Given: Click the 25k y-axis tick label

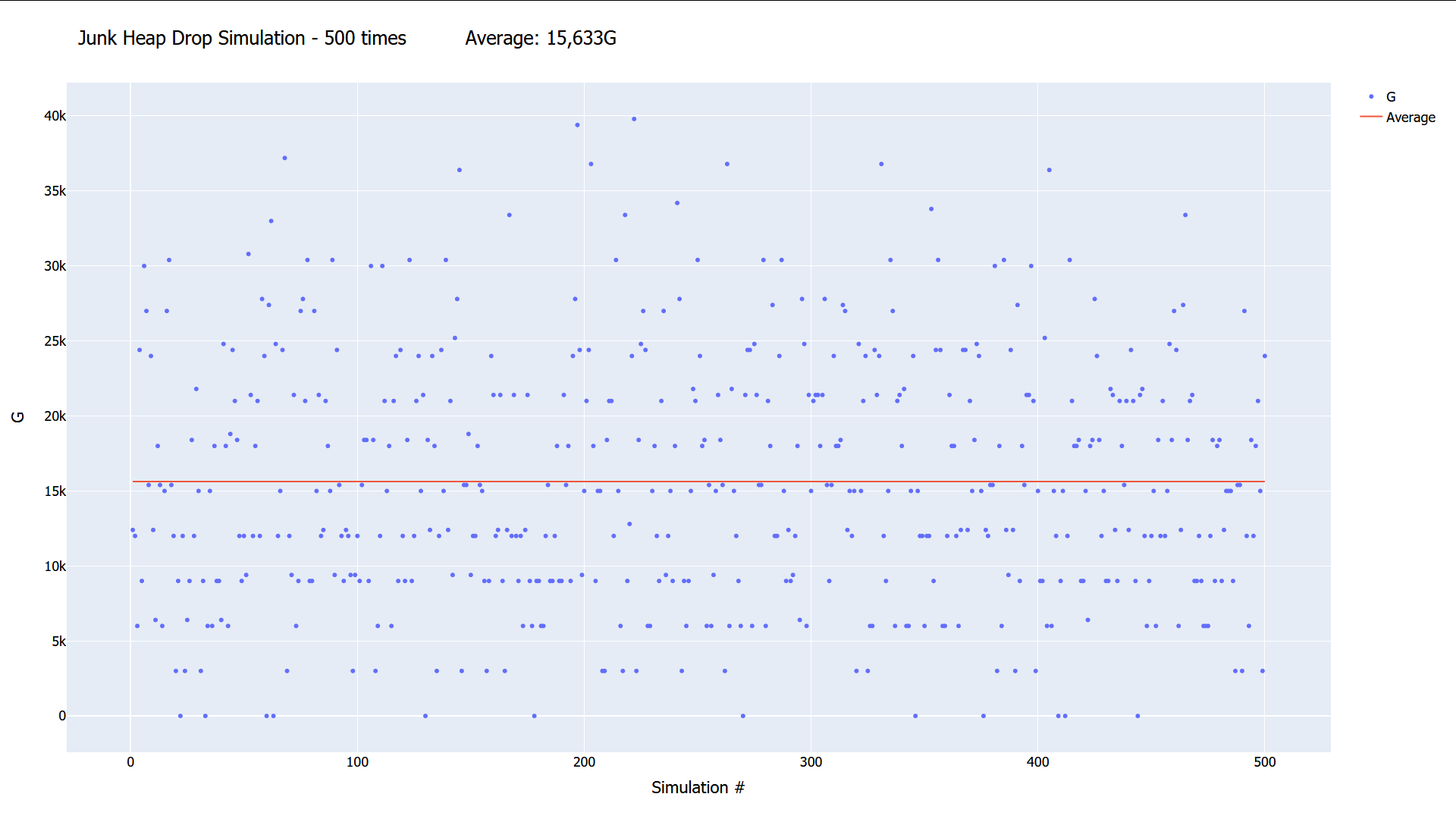Looking at the screenshot, I should (55, 341).
